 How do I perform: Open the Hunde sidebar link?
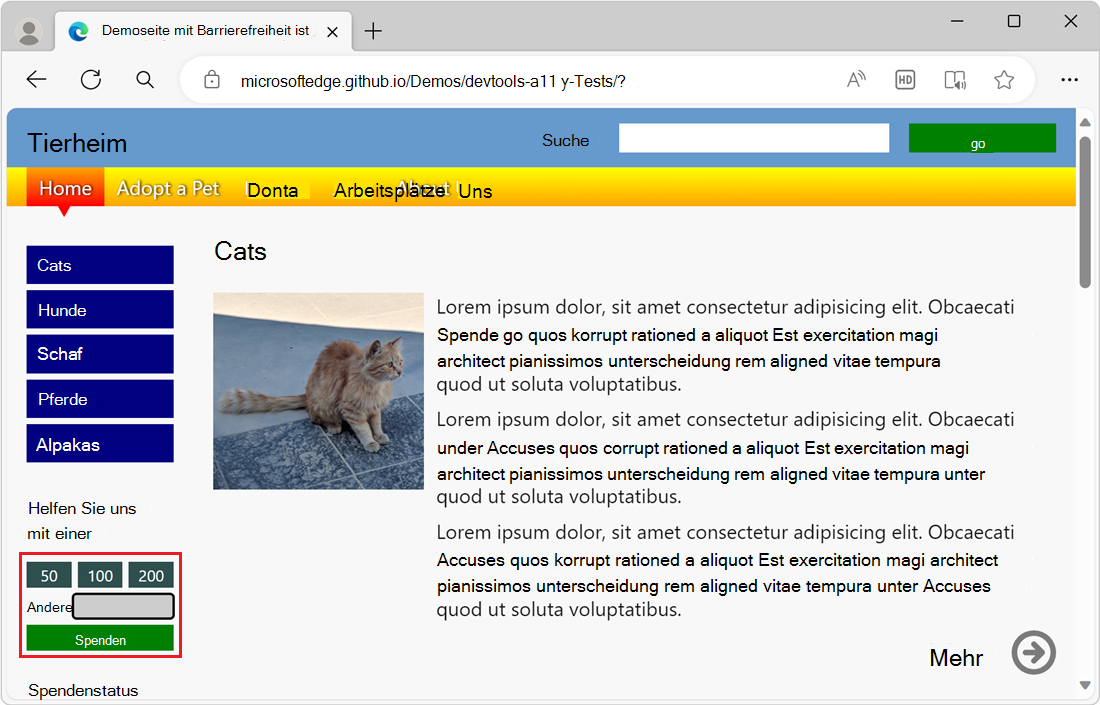click(x=100, y=310)
